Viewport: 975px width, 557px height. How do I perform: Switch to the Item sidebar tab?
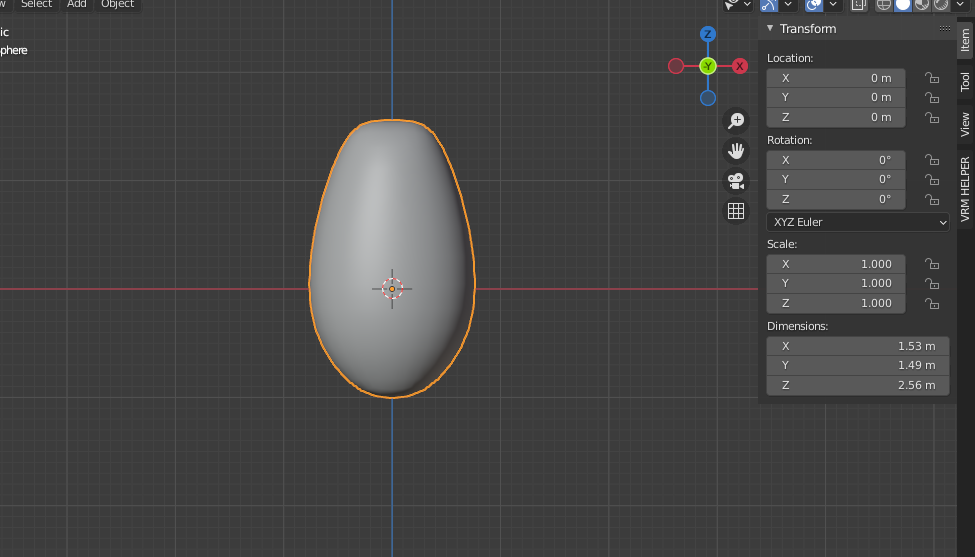965,40
